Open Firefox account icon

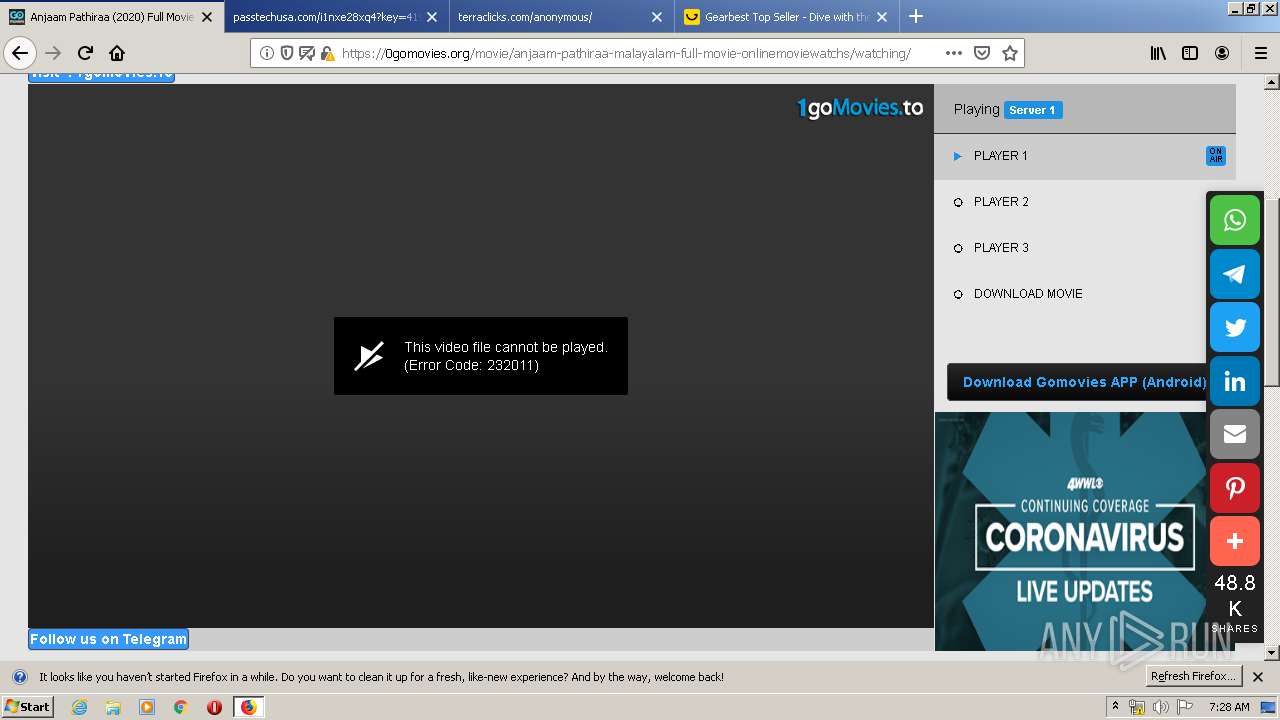click(1222, 53)
